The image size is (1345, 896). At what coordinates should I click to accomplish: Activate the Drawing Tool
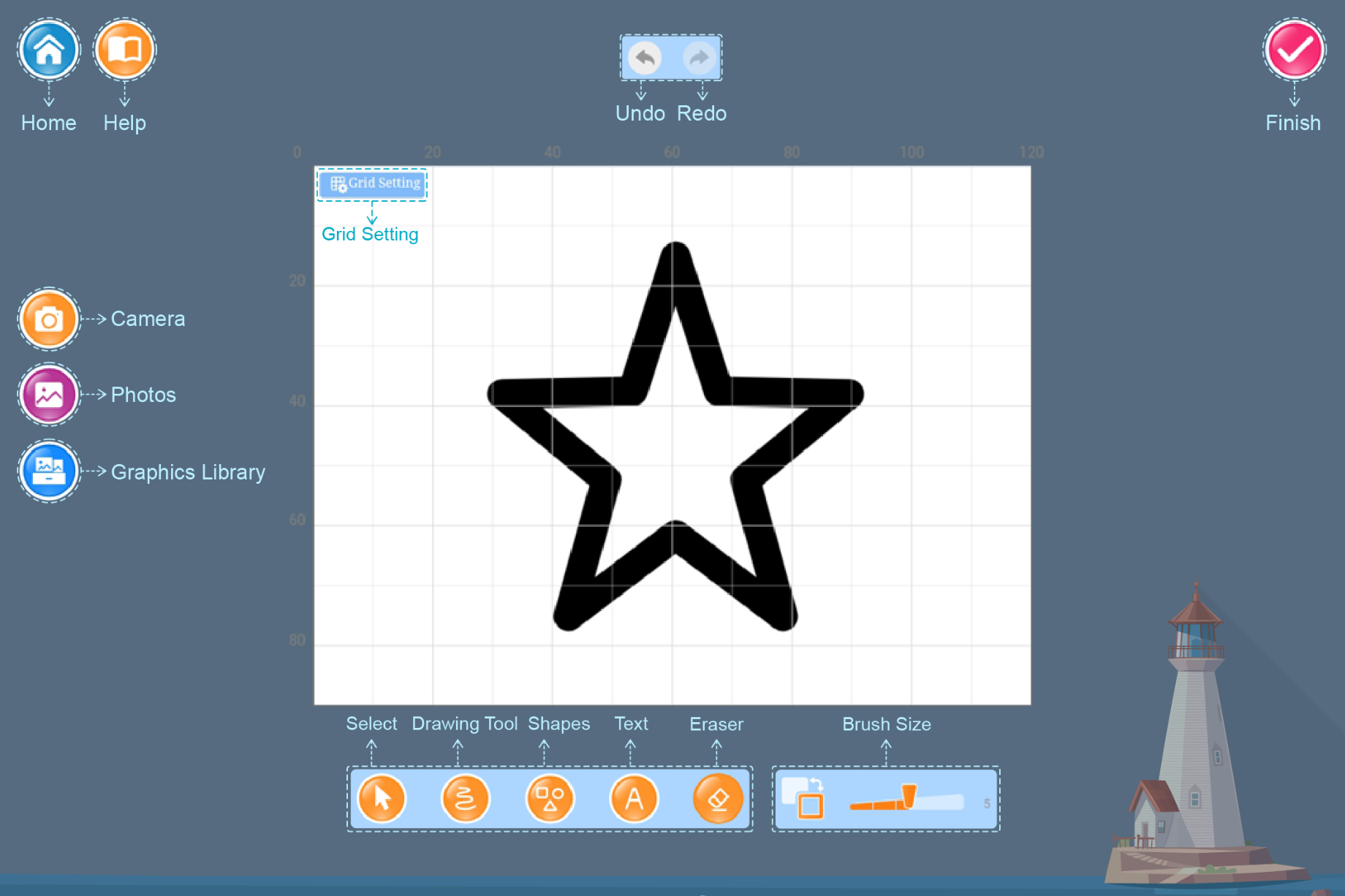(x=465, y=798)
